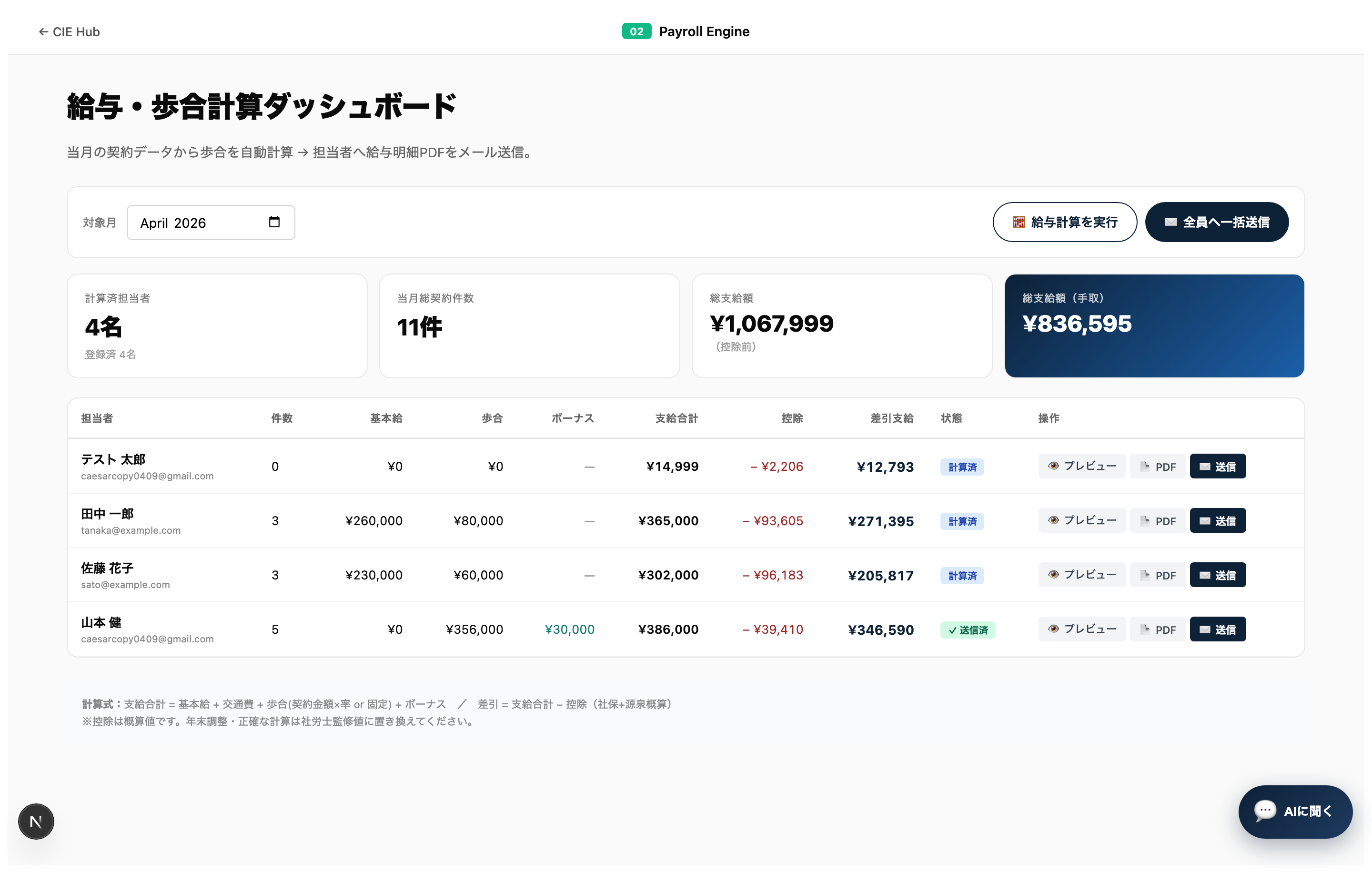Click the Payroll Engine title
Screen dimensions: 1372x873
[704, 31]
